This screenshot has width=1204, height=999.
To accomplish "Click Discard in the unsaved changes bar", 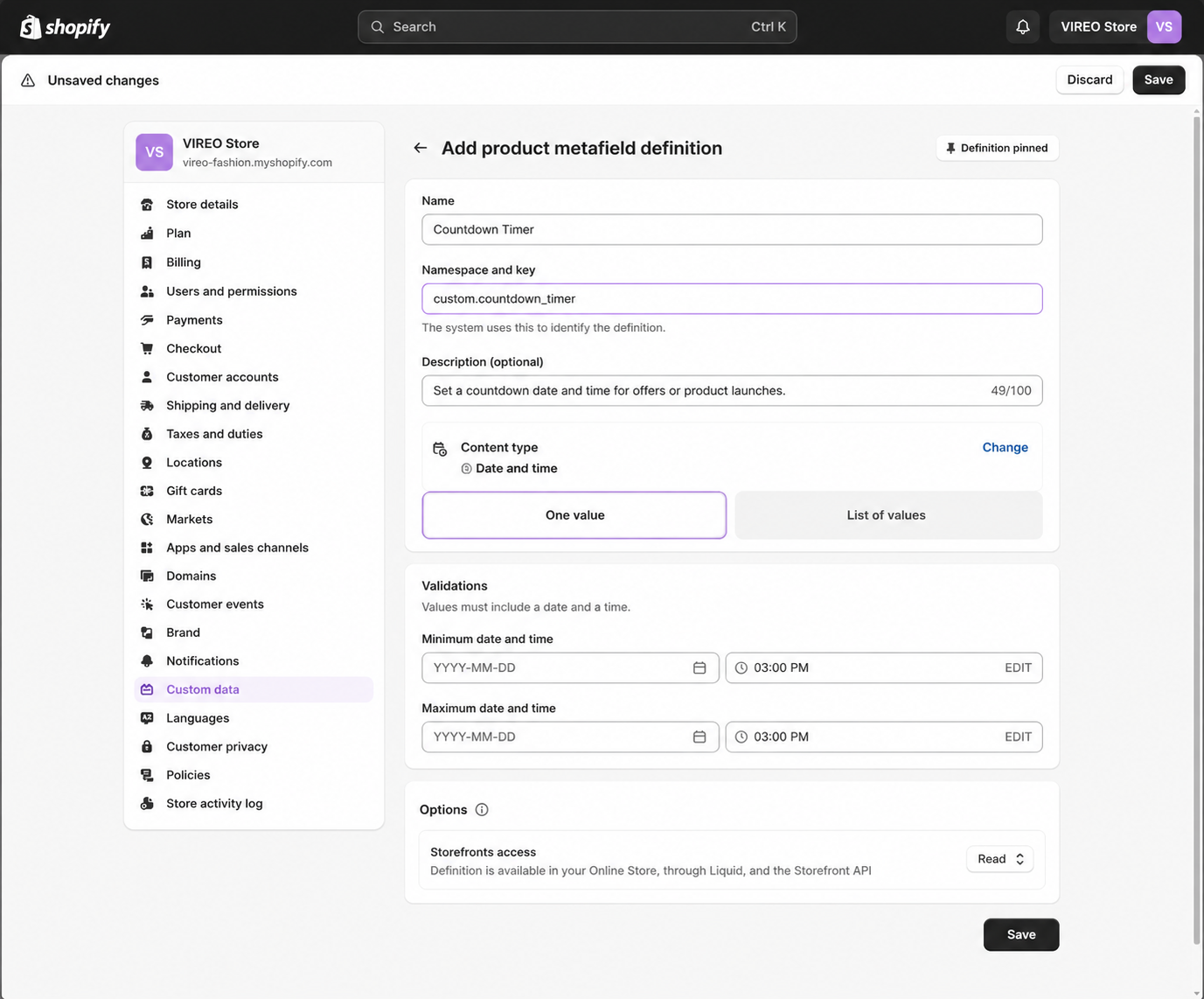I will (1089, 80).
